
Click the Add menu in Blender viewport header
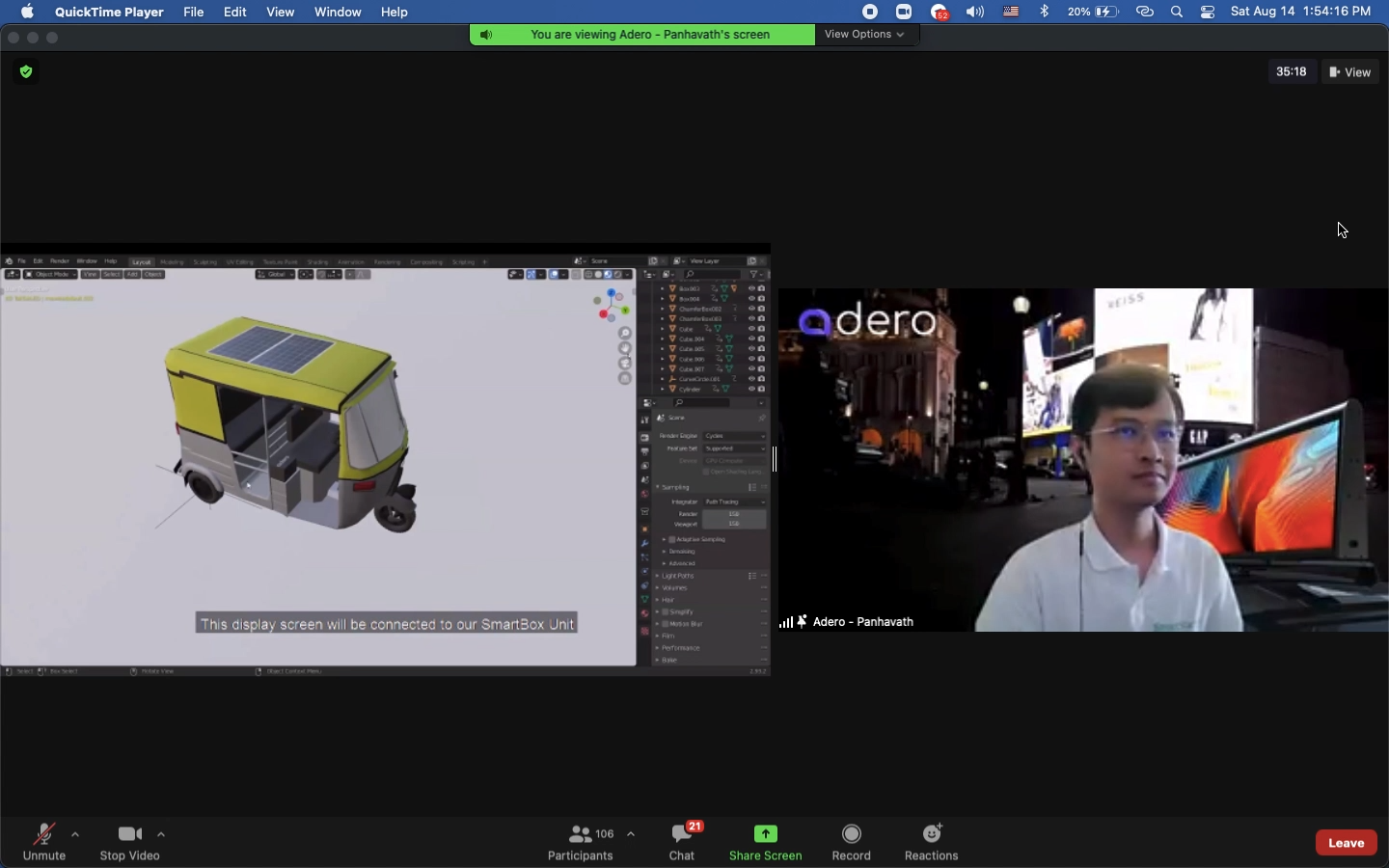[x=133, y=275]
